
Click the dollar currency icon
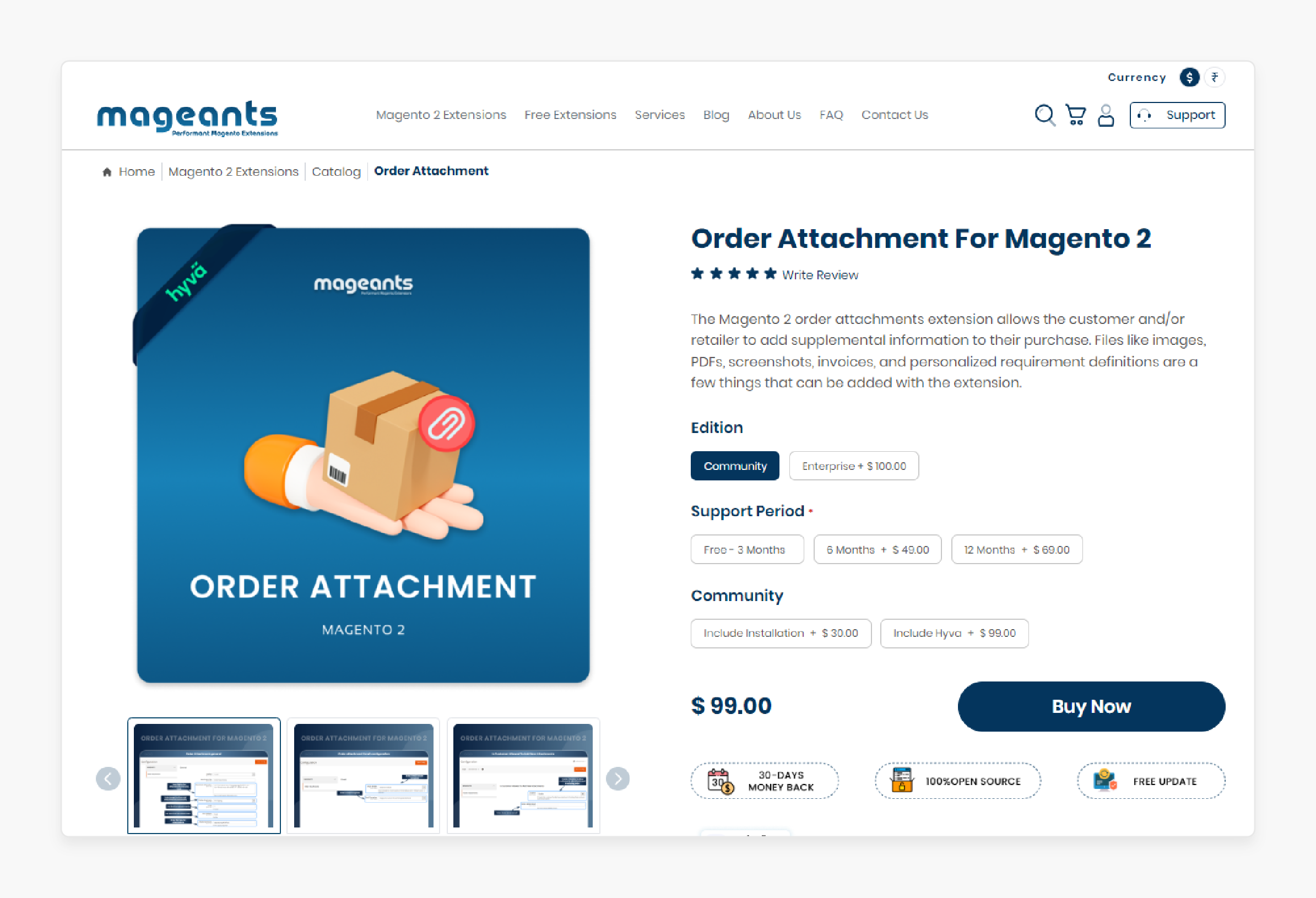point(1195,77)
